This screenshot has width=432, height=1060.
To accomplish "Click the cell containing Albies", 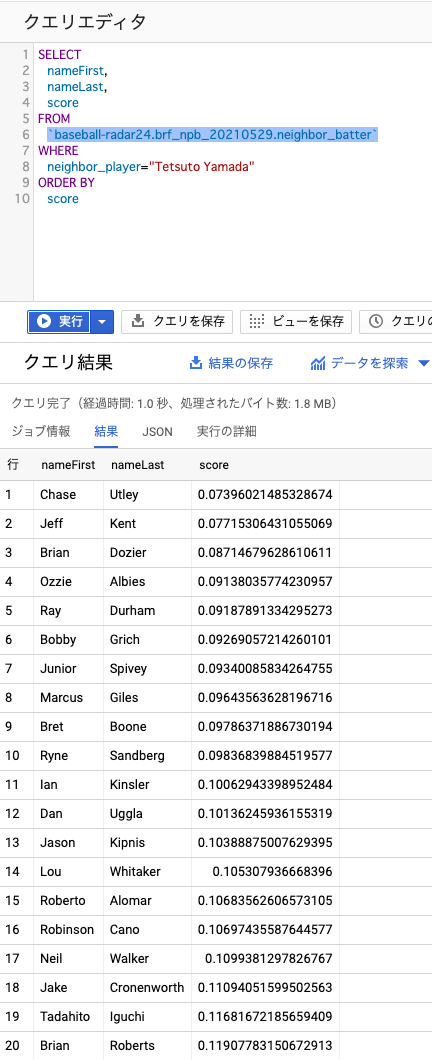I will click(147, 582).
